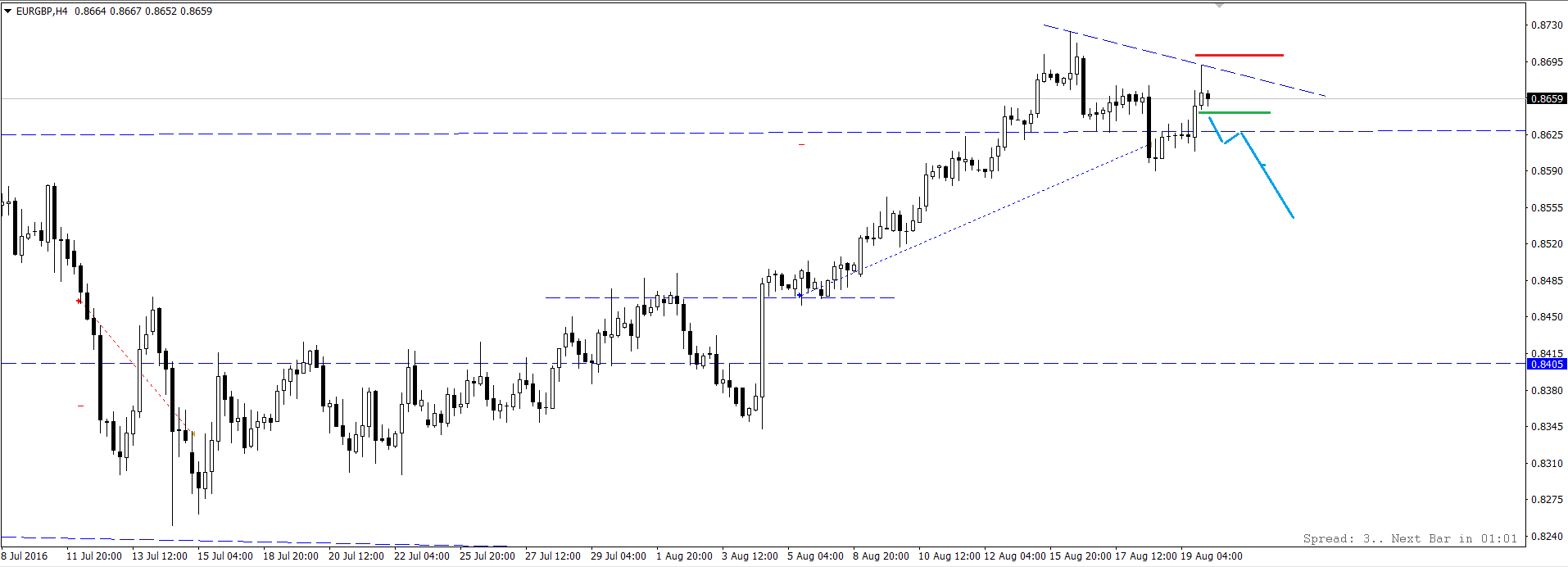
Task: Select the descending dashed blue trendline
Action: point(1184,60)
